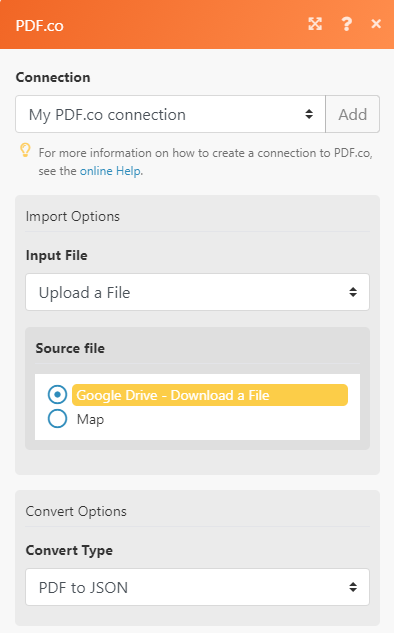The image size is (395, 633).
Task: Click the Add connection button
Action: (353, 114)
